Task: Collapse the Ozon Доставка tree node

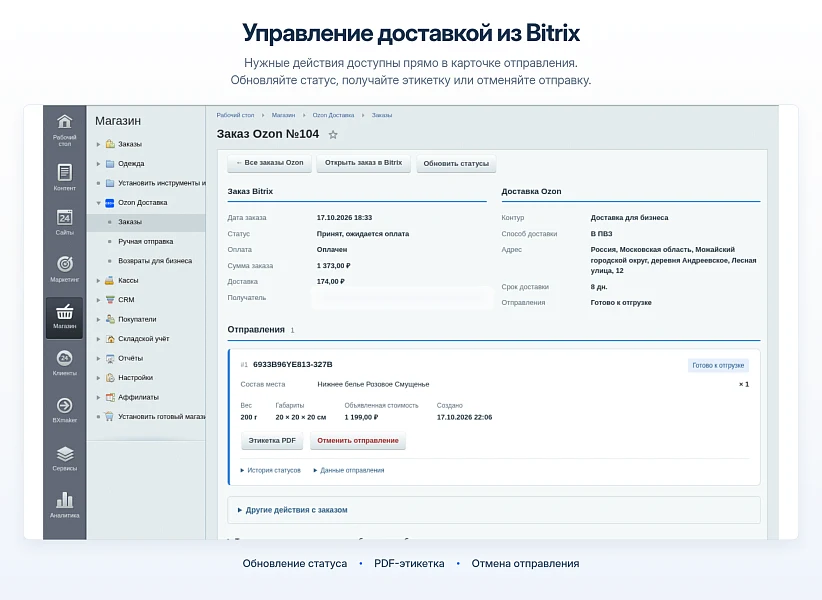Action: point(99,203)
